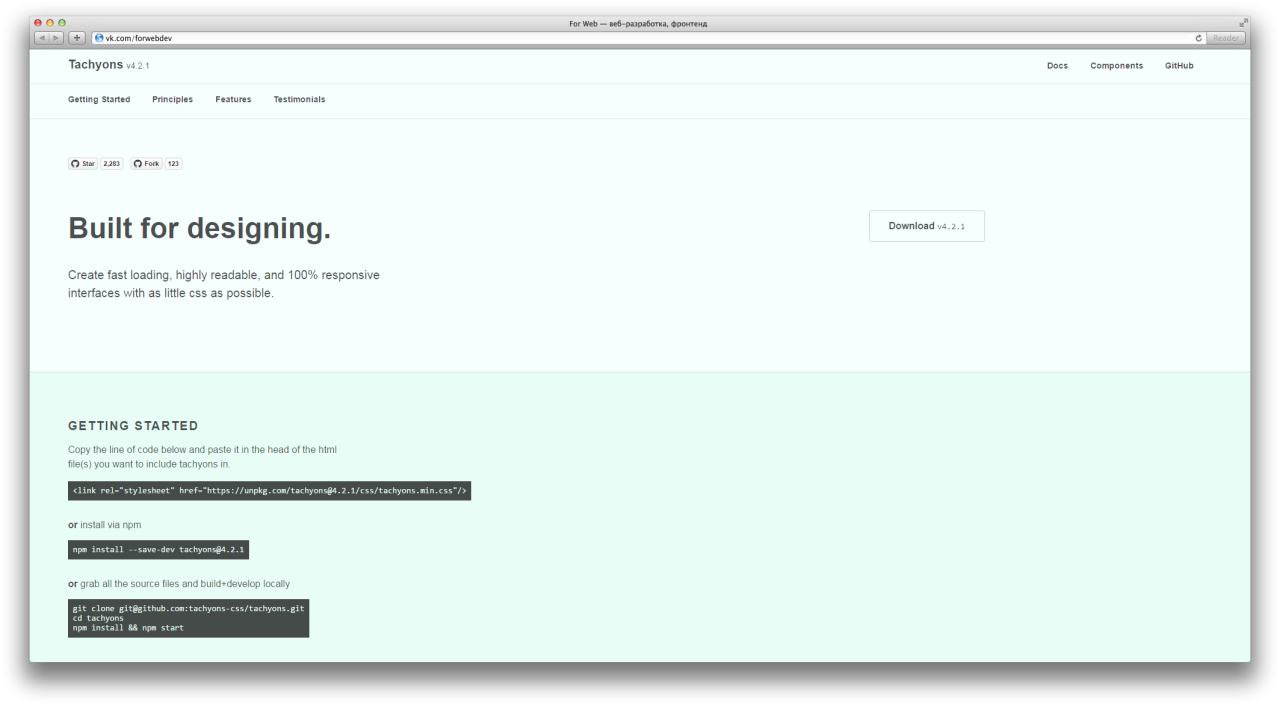The width and height of the screenshot is (1280, 705).
Task: Click 'or grab all the source files' text
Action: [179, 584]
